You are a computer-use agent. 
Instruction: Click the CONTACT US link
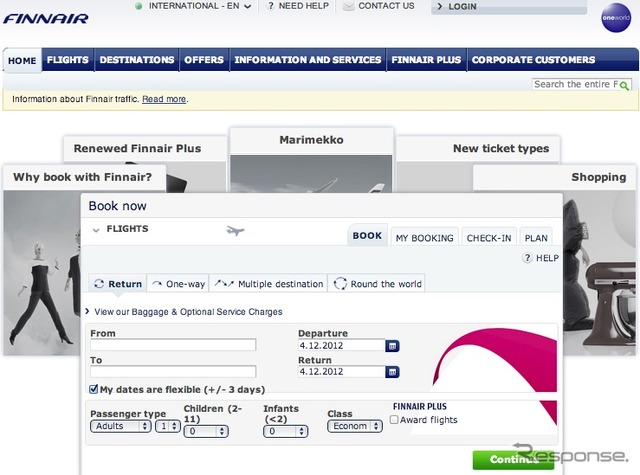[386, 6]
